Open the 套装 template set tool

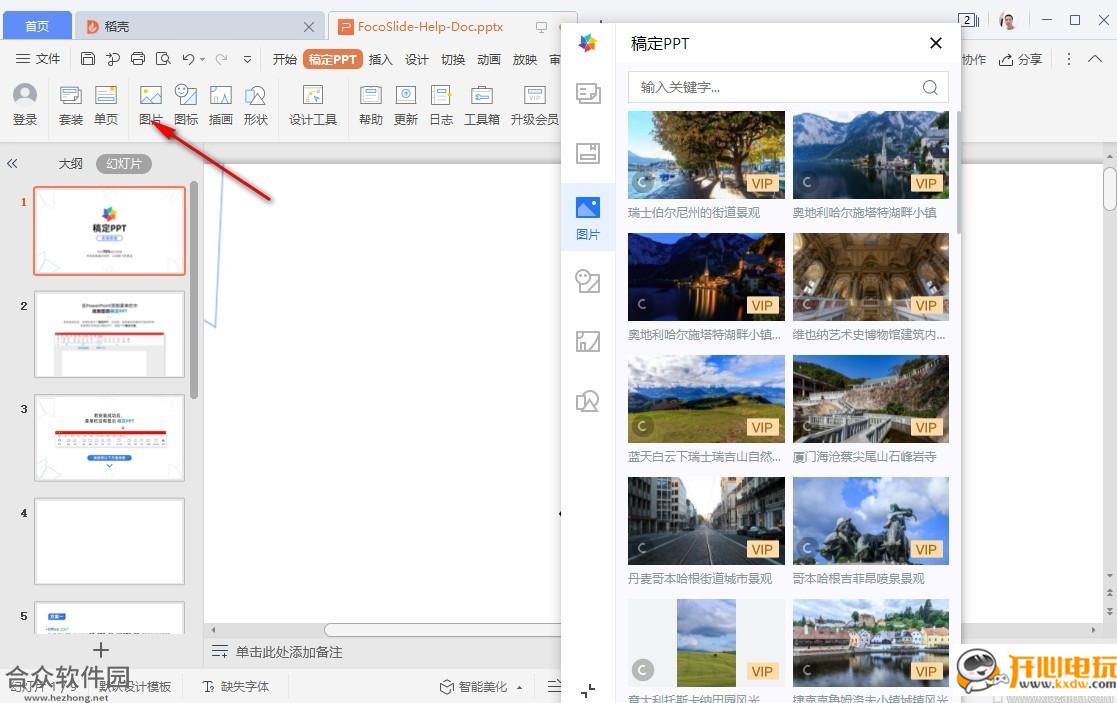coord(71,105)
